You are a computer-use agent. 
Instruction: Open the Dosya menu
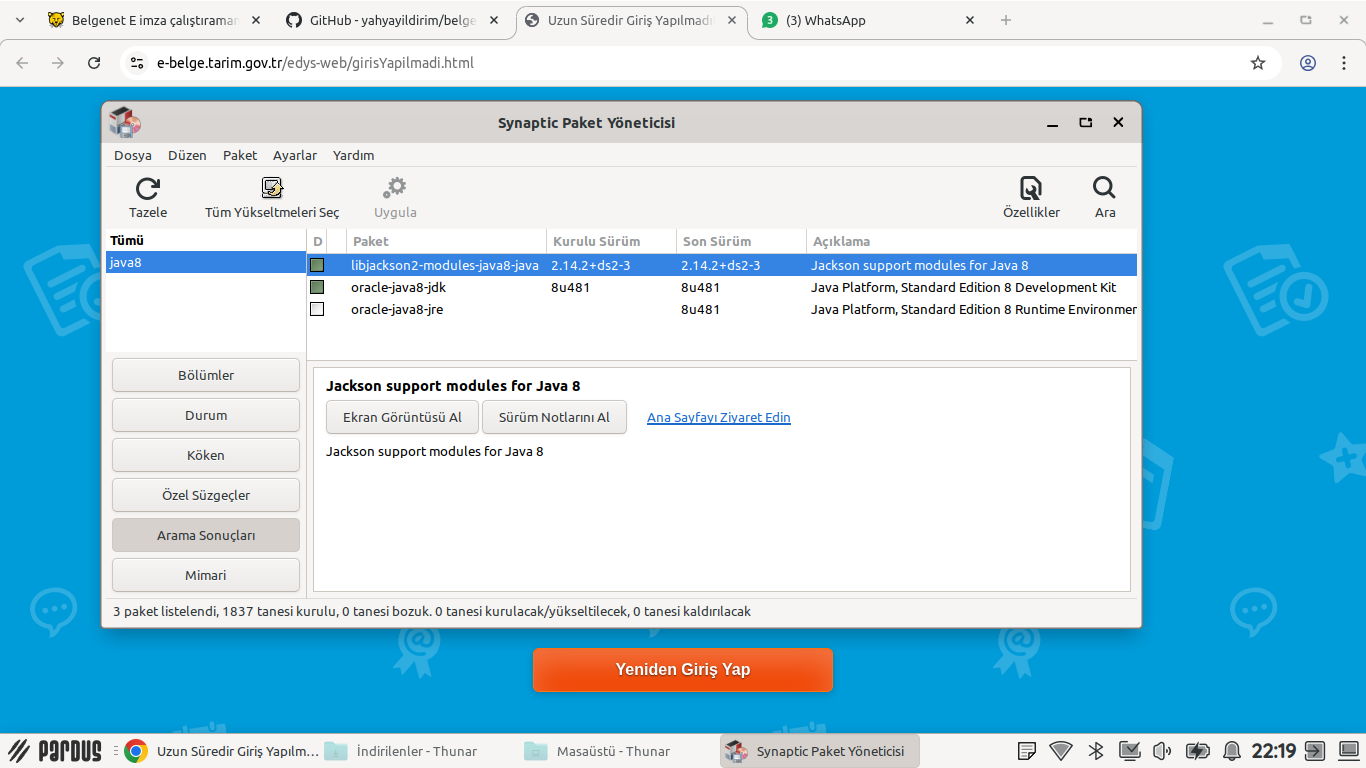click(x=133, y=156)
